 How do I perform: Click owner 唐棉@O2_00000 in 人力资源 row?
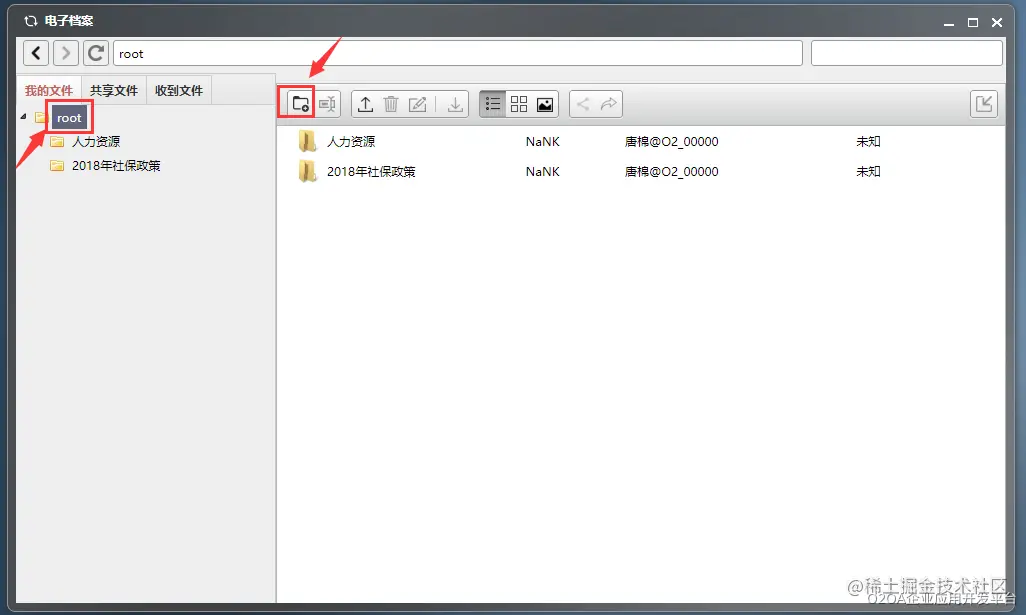(x=671, y=141)
